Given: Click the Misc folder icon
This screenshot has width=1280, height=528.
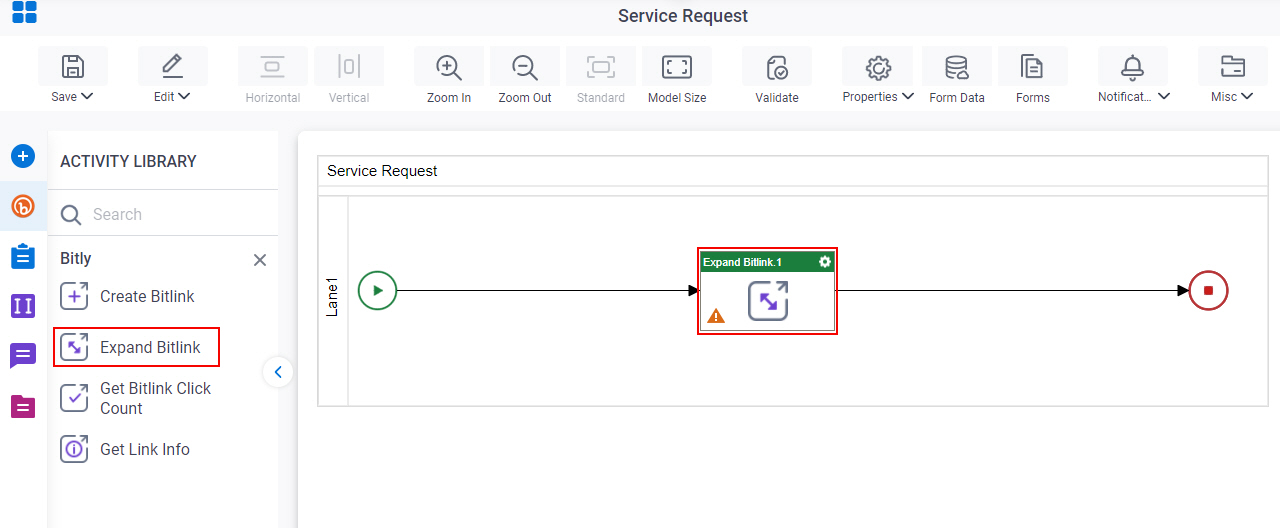Looking at the screenshot, I should [x=1233, y=67].
